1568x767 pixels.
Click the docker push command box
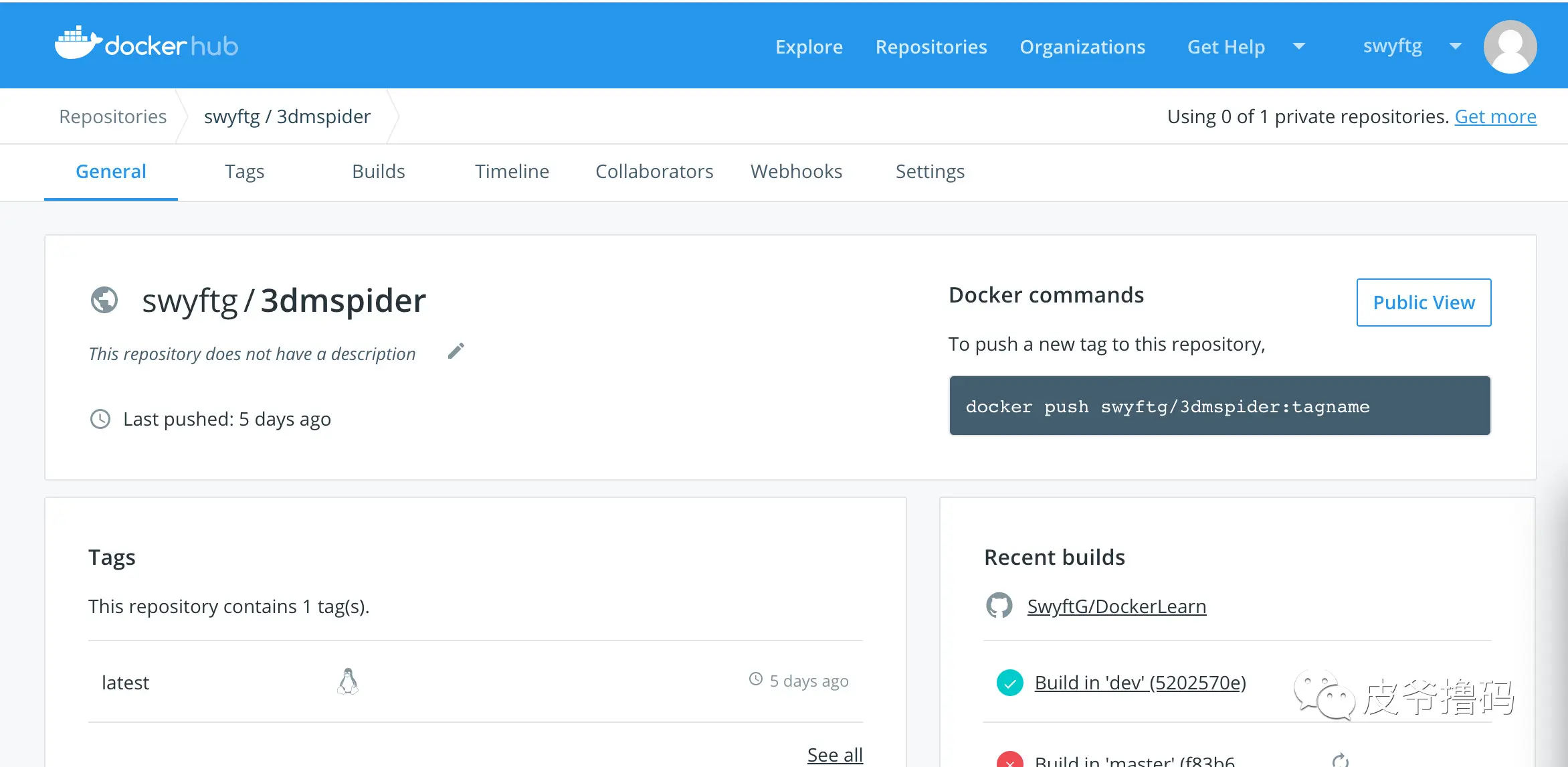pyautogui.click(x=1219, y=406)
